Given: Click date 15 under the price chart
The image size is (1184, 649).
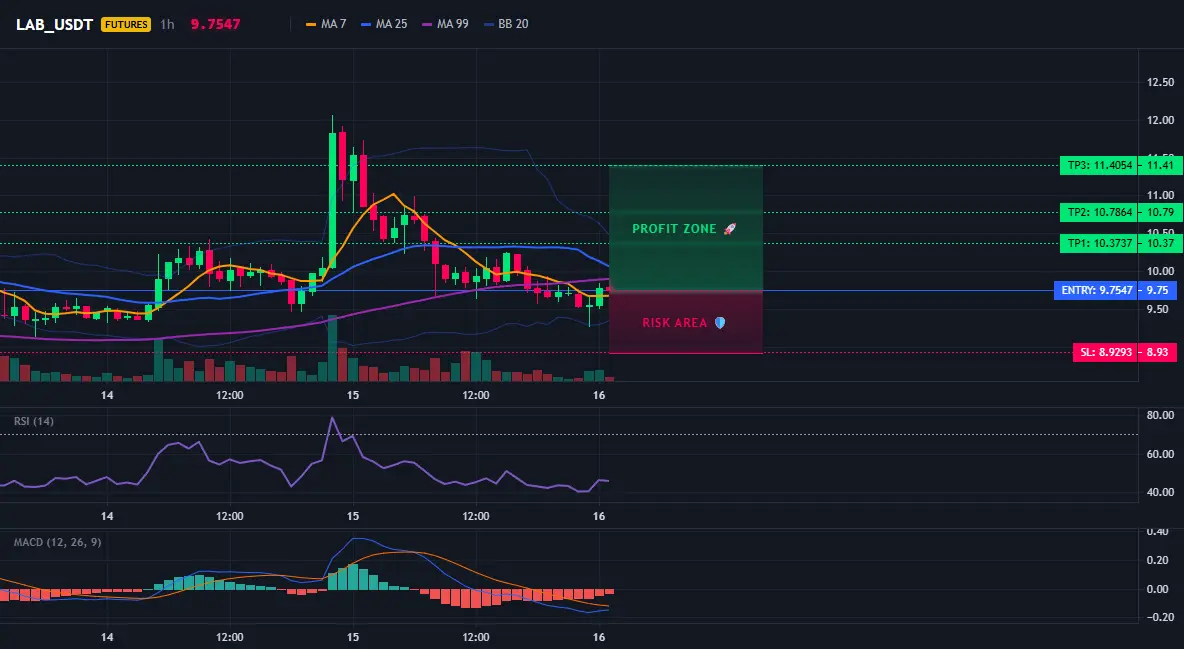Looking at the screenshot, I should coord(353,395).
